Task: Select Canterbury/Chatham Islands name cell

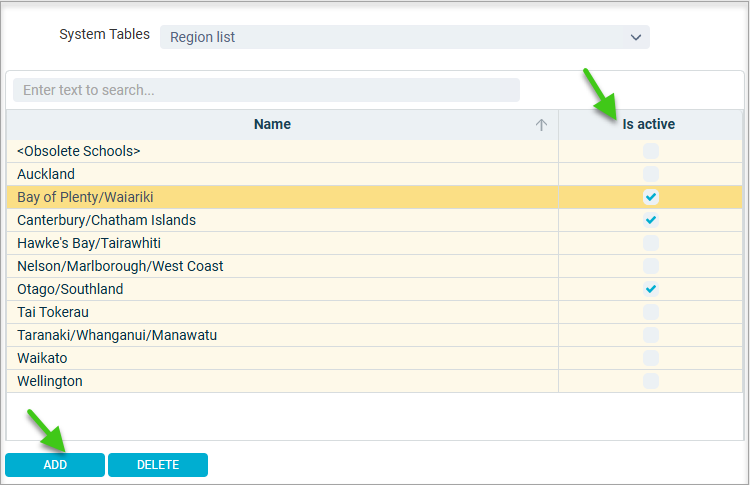Action: coord(282,220)
